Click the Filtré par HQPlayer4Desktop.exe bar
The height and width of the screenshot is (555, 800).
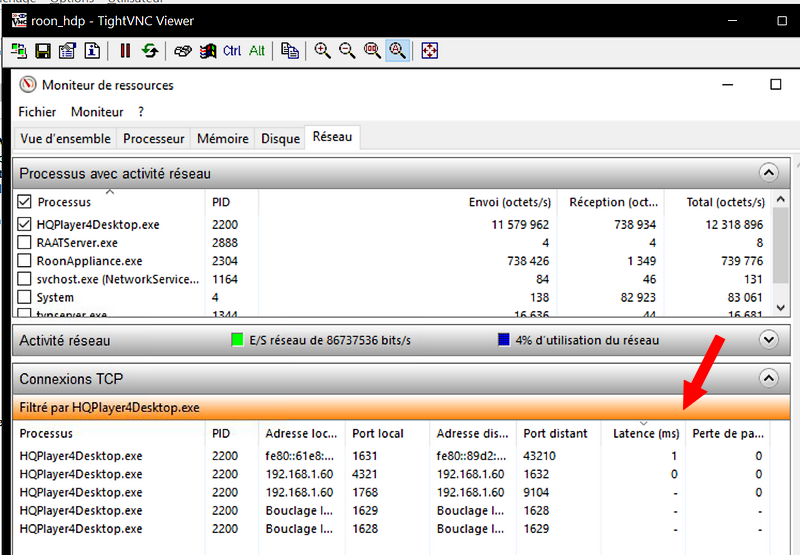[x=402, y=407]
